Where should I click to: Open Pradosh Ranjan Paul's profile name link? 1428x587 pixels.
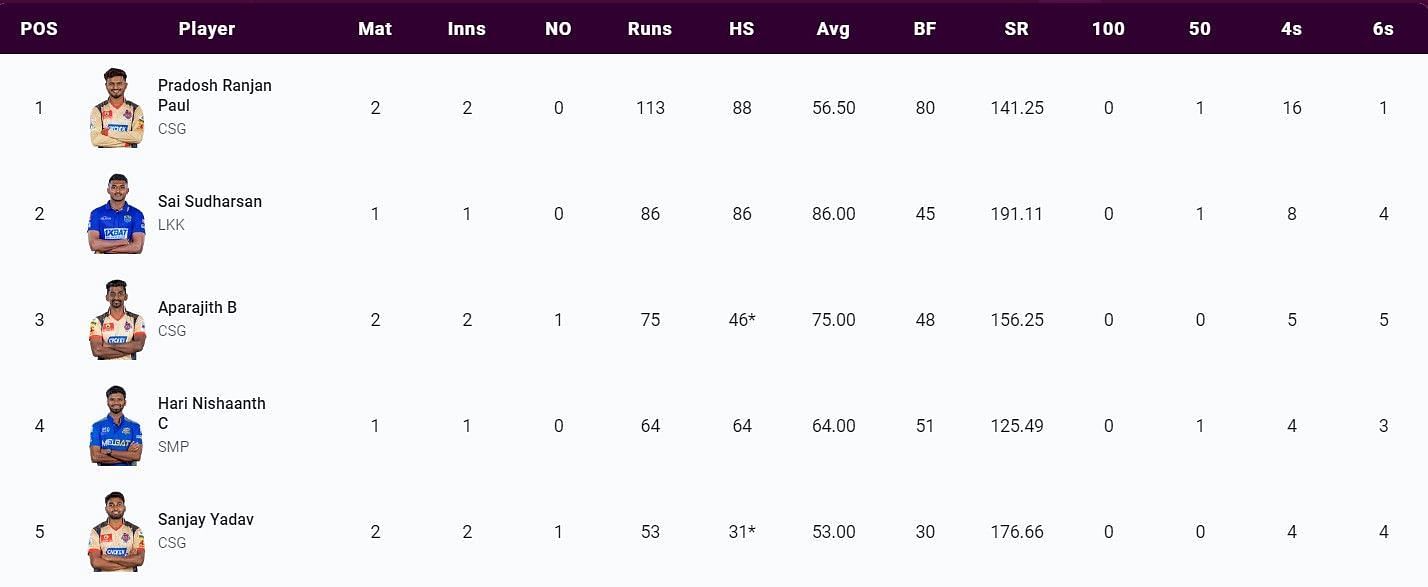click(x=215, y=96)
